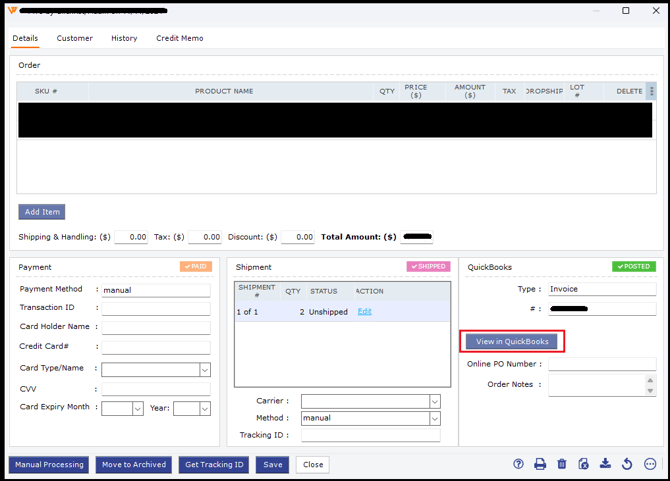This screenshot has height=481, width=670.
Task: Open the expiry Year dropdown
Action: tap(205, 408)
